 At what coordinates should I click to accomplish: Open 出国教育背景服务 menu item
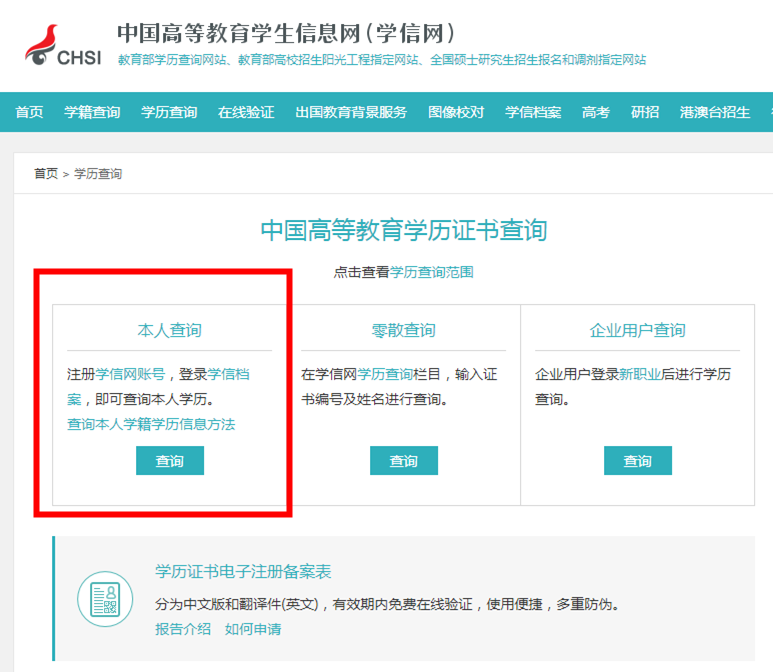351,112
